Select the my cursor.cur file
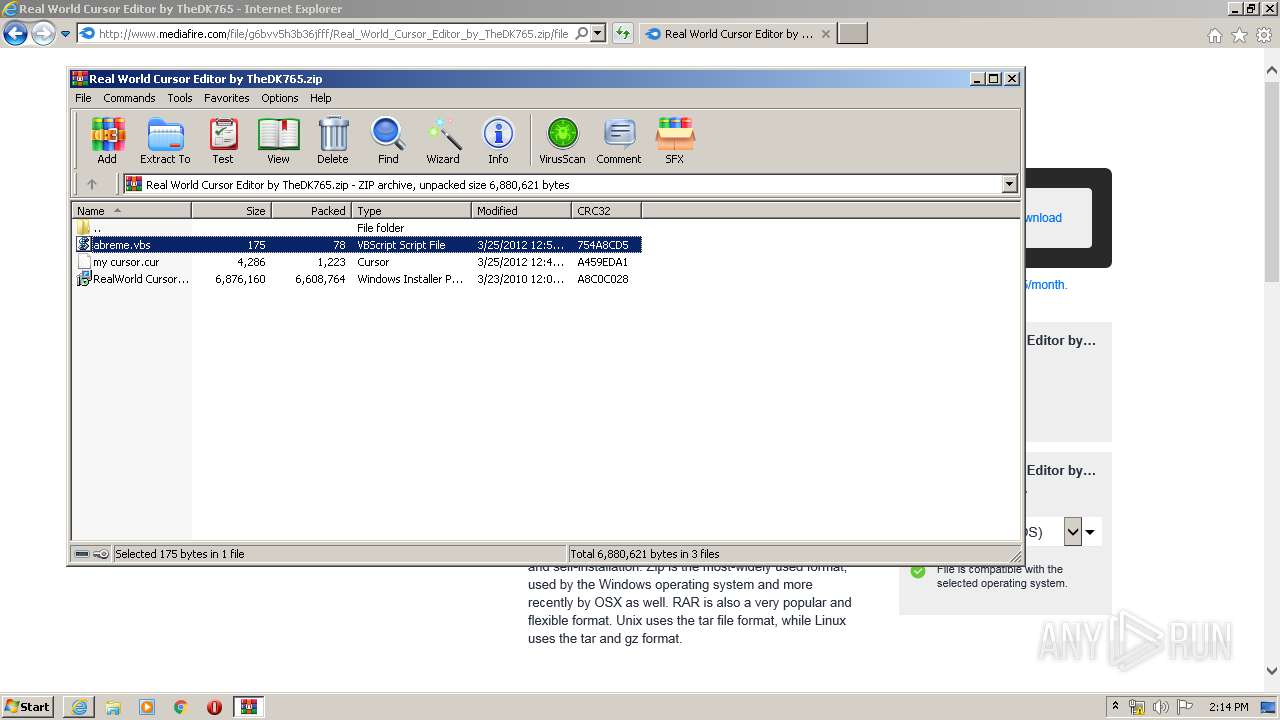The height and width of the screenshot is (720, 1280). pos(358,262)
